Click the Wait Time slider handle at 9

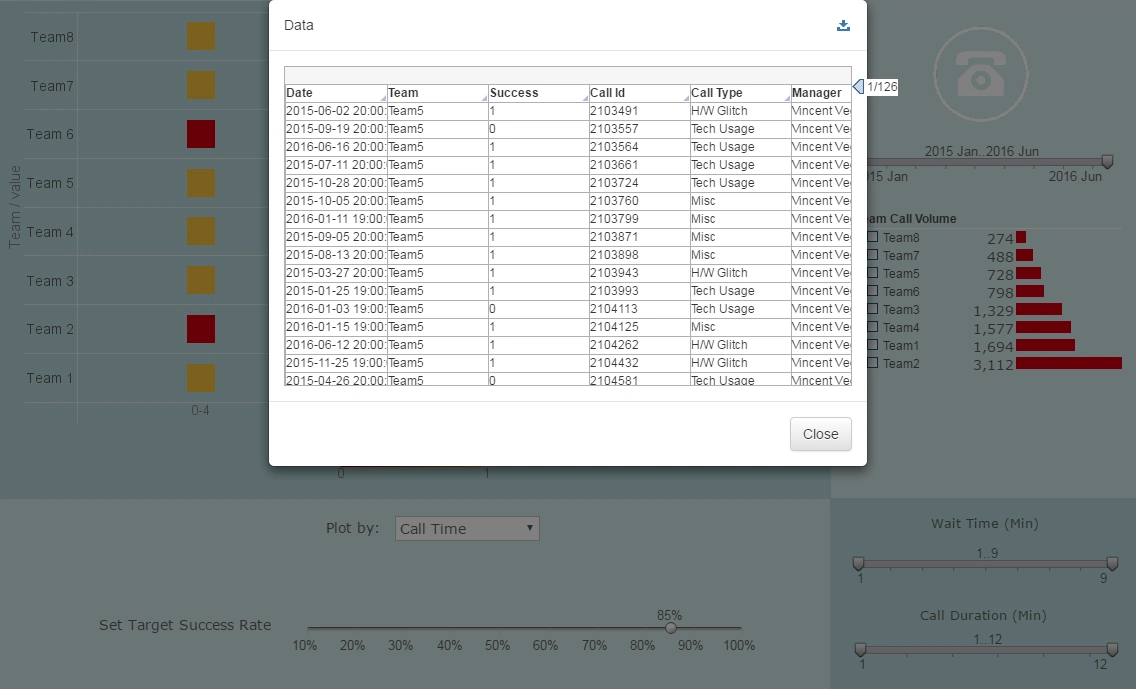pos(1112,563)
